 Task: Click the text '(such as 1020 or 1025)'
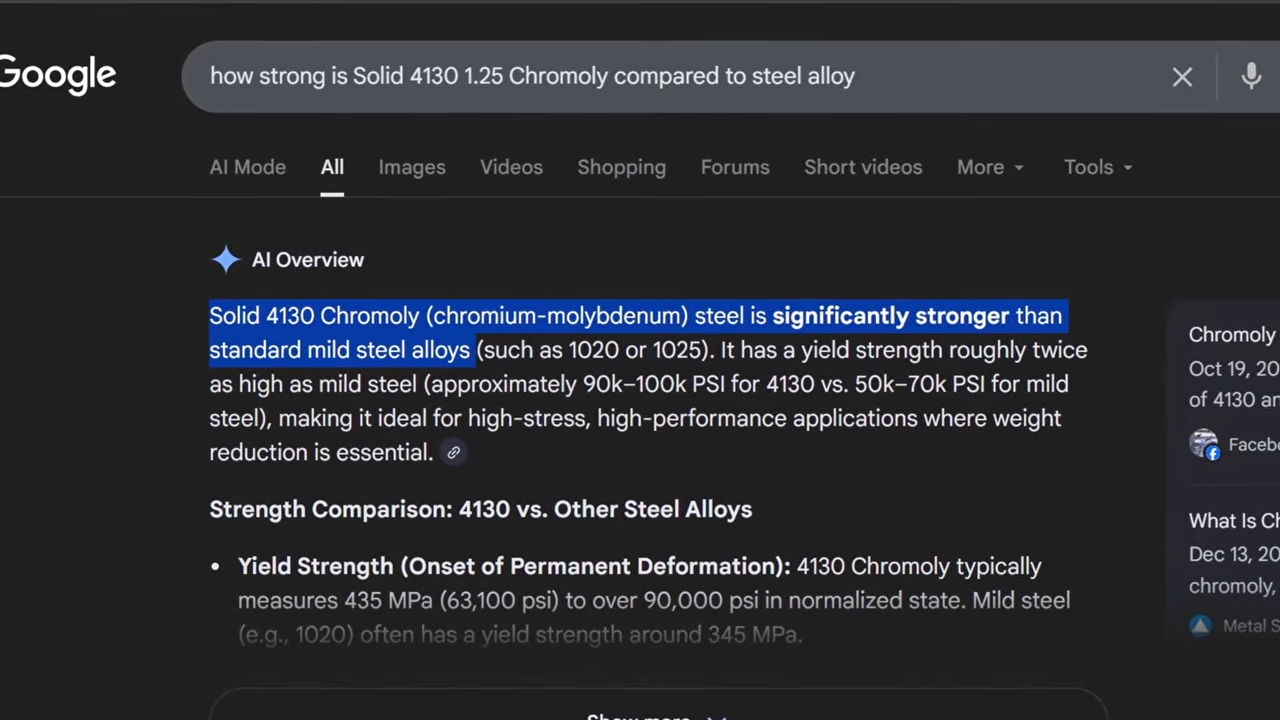pyautogui.click(x=594, y=350)
